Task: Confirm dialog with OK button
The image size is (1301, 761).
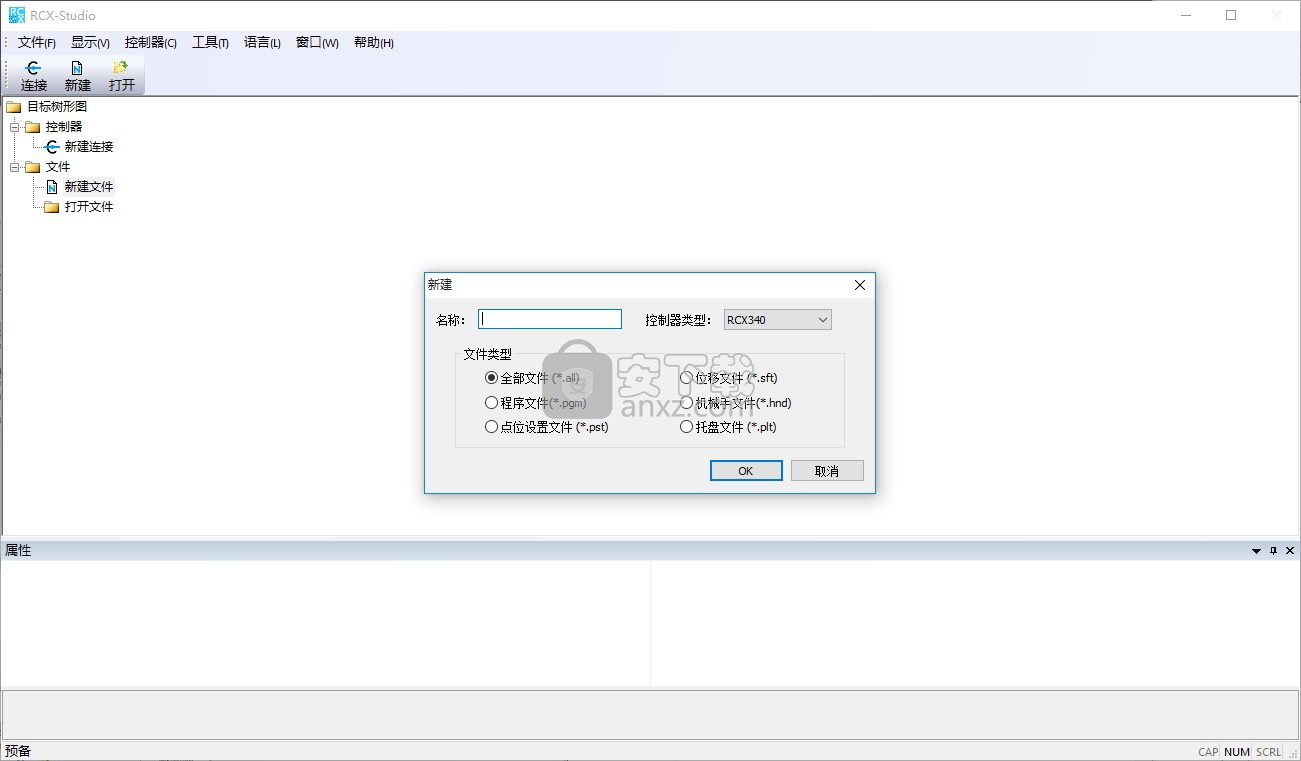Action: click(746, 471)
